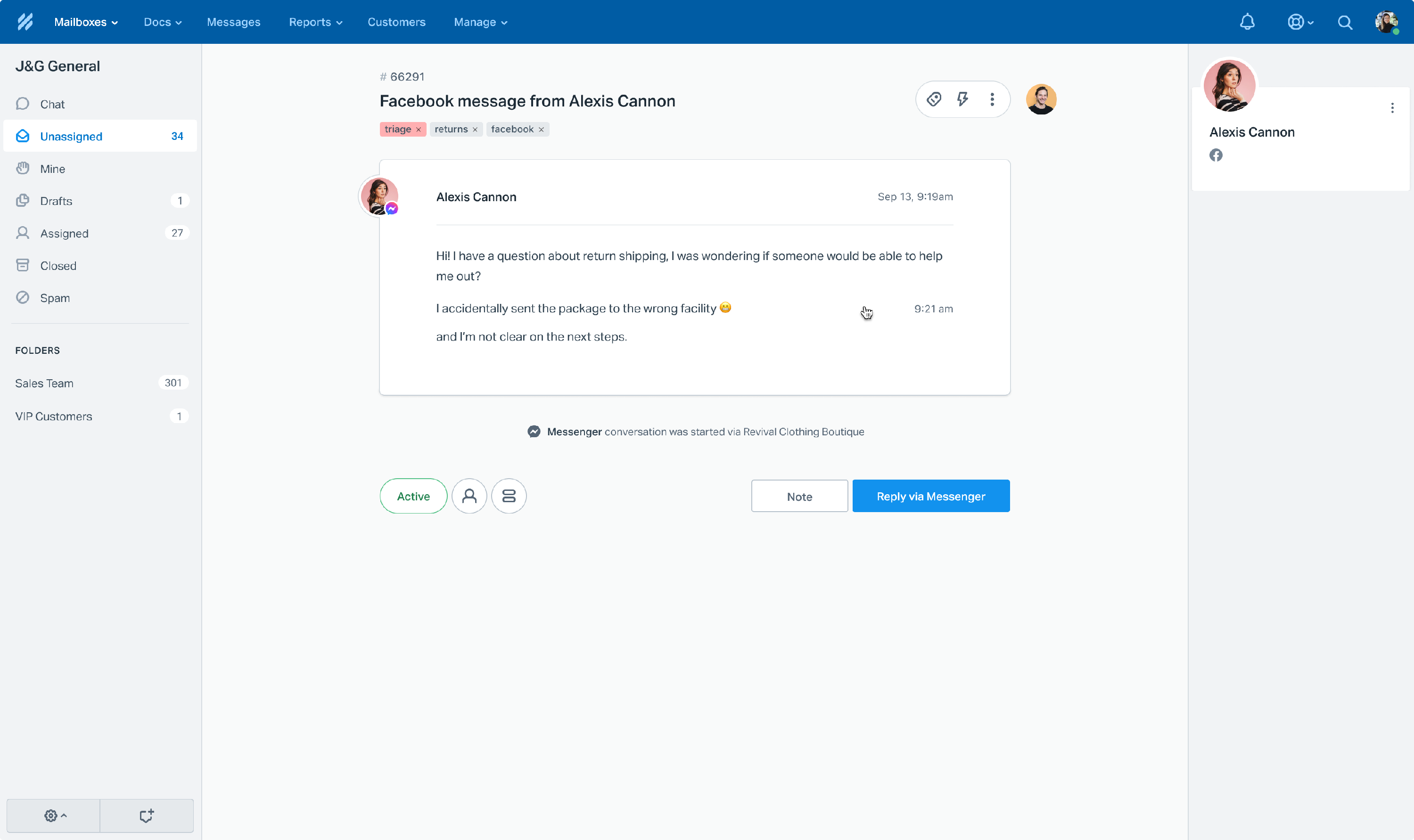This screenshot has width=1414, height=840.
Task: Remove the returns tag
Action: (475, 130)
